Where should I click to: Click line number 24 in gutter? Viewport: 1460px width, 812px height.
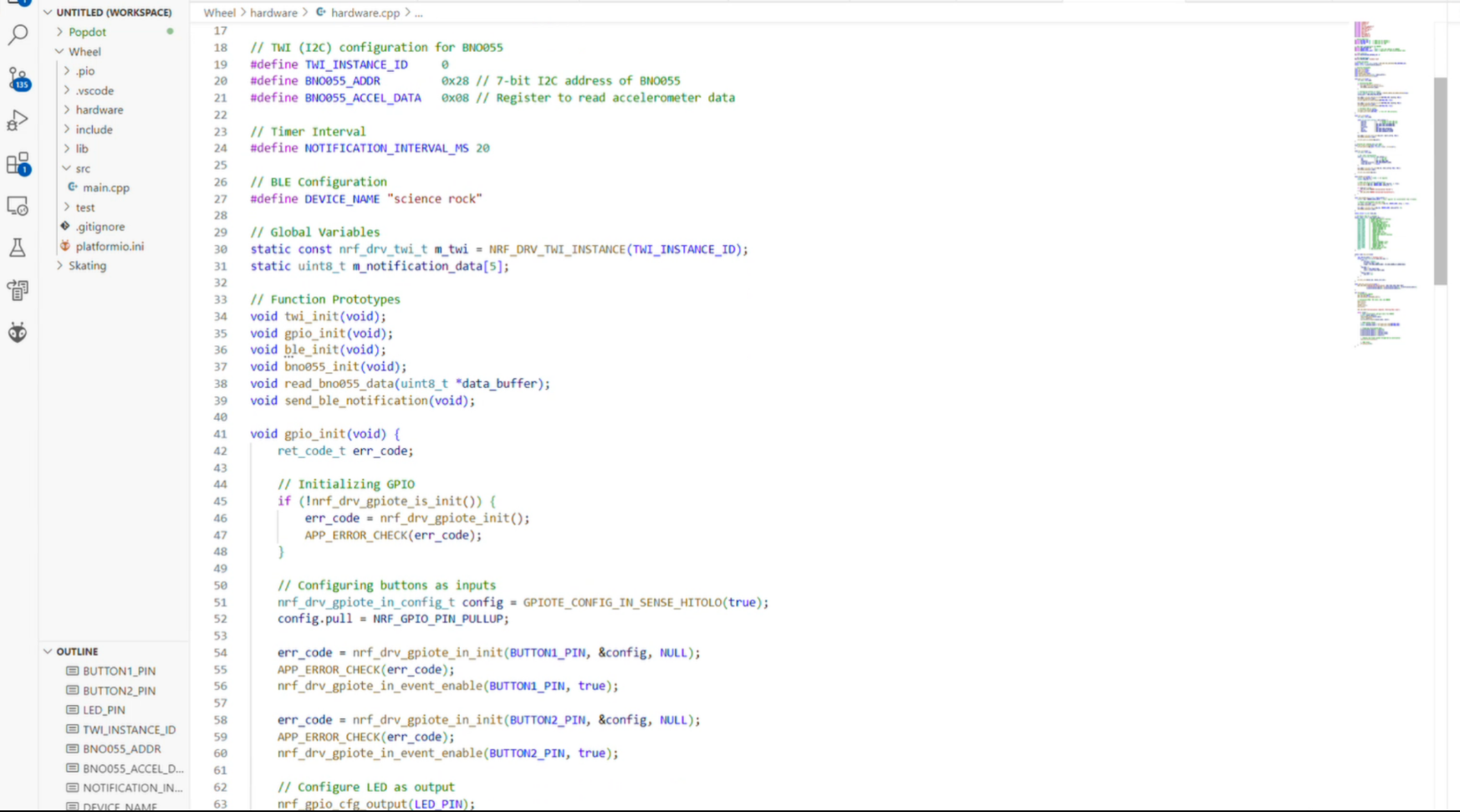coord(220,148)
